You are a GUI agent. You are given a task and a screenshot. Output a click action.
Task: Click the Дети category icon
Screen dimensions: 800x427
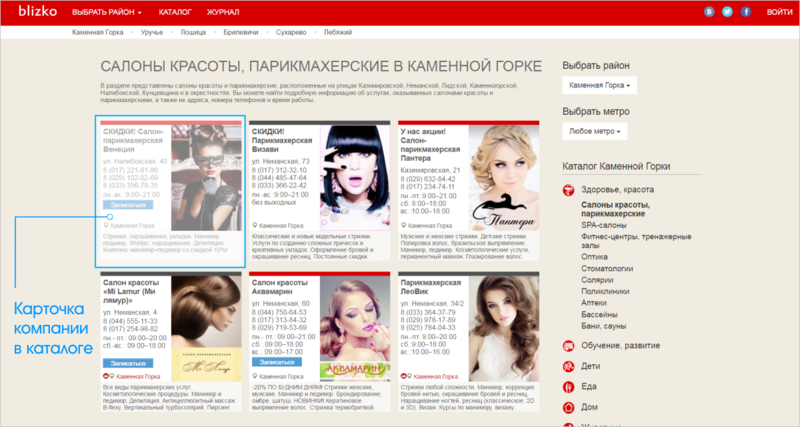[569, 366]
